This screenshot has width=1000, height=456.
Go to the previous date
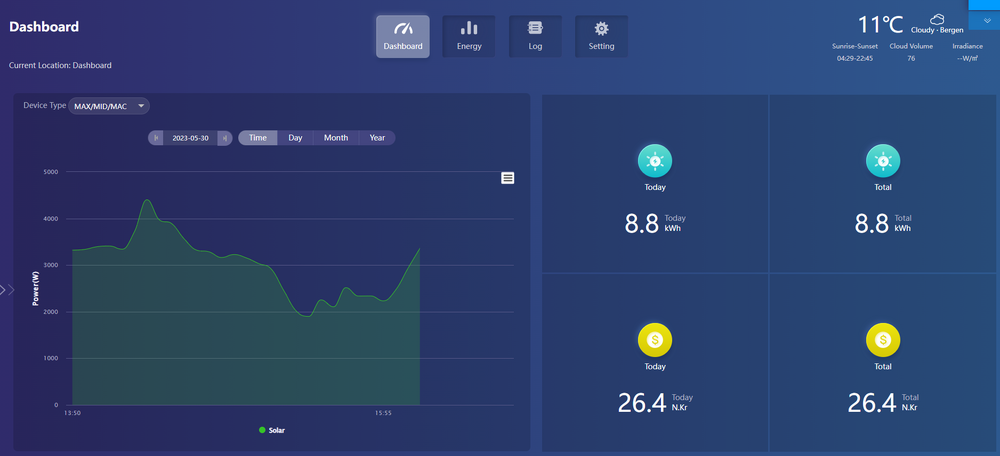point(156,138)
